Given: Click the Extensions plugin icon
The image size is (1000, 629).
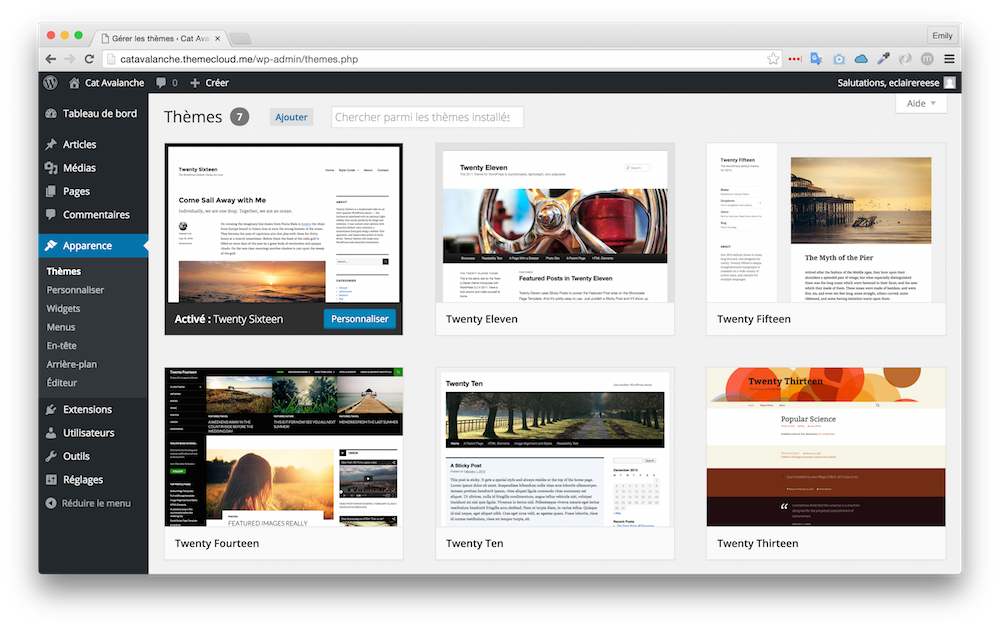Looking at the screenshot, I should pyautogui.click(x=51, y=410).
